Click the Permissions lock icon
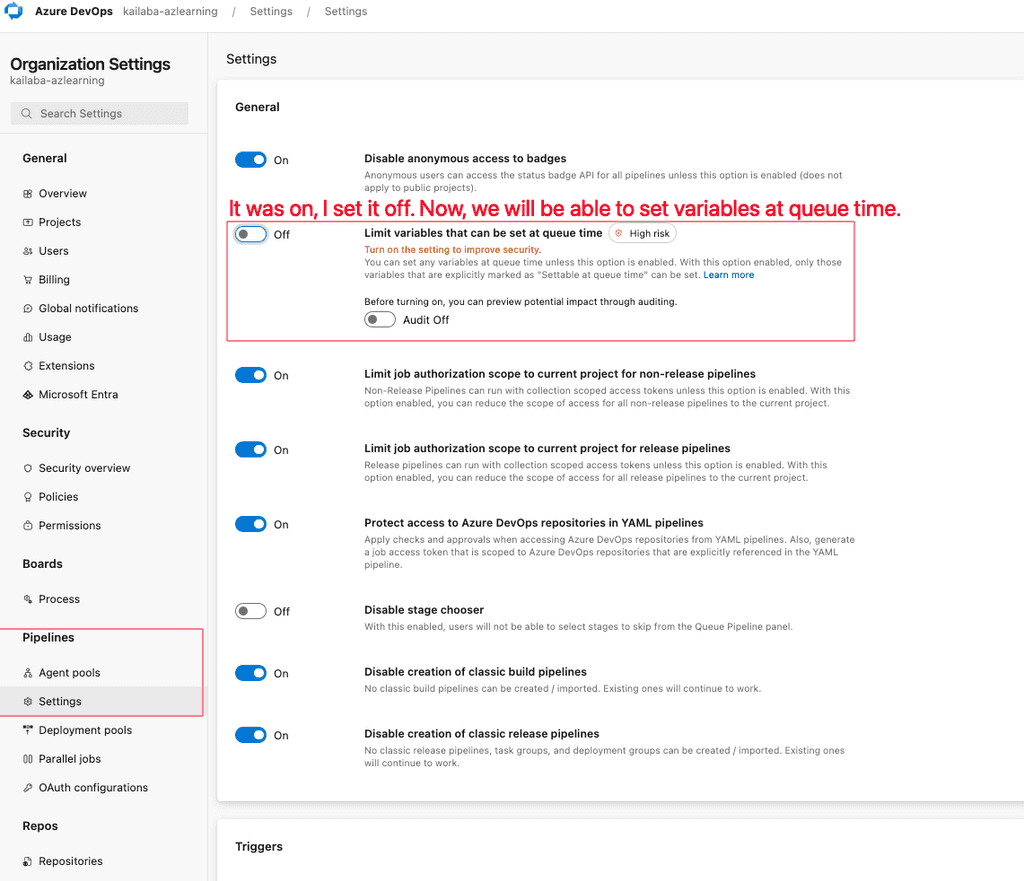The height and width of the screenshot is (881, 1024). [x=27, y=526]
